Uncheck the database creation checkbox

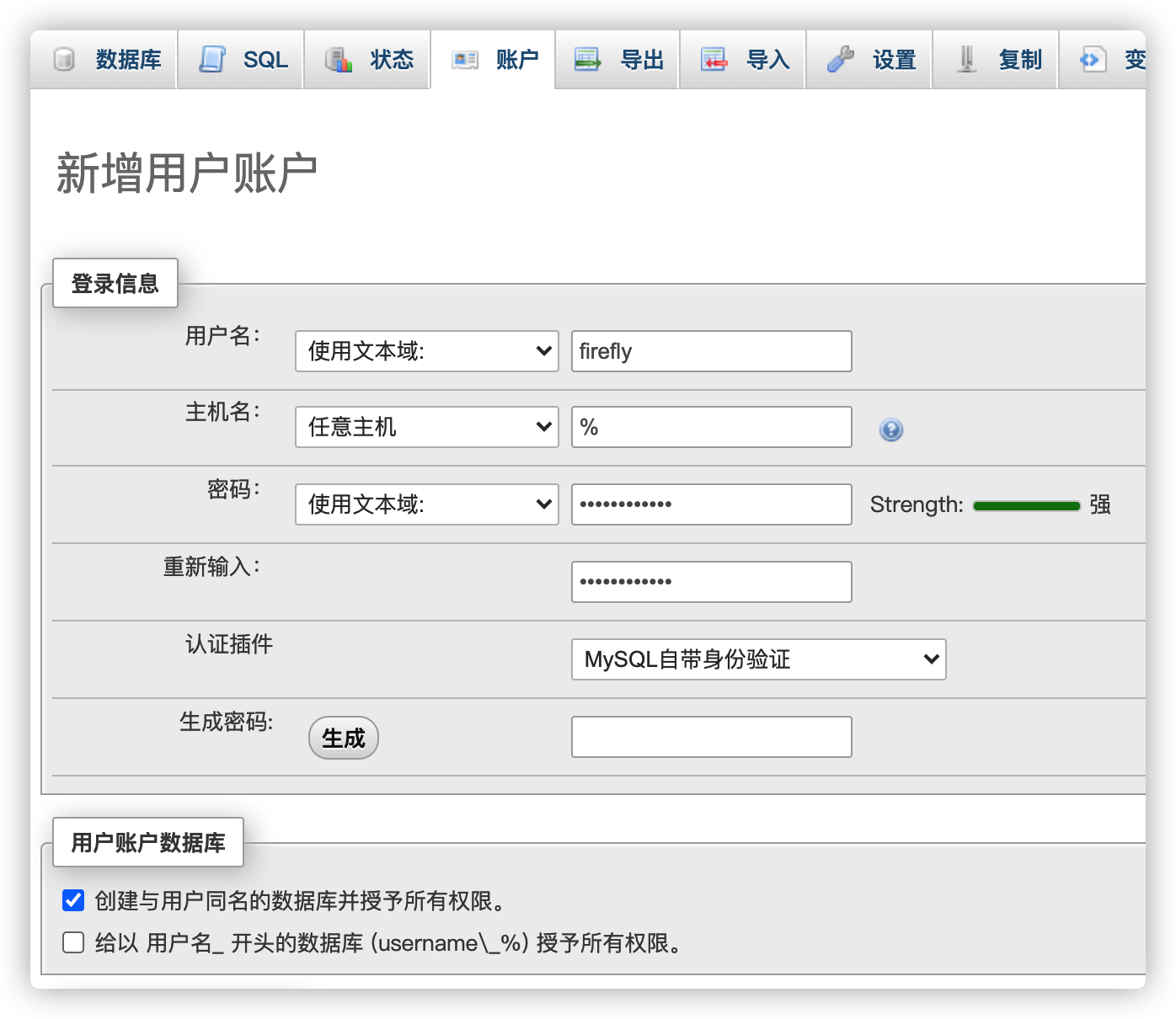(x=72, y=900)
